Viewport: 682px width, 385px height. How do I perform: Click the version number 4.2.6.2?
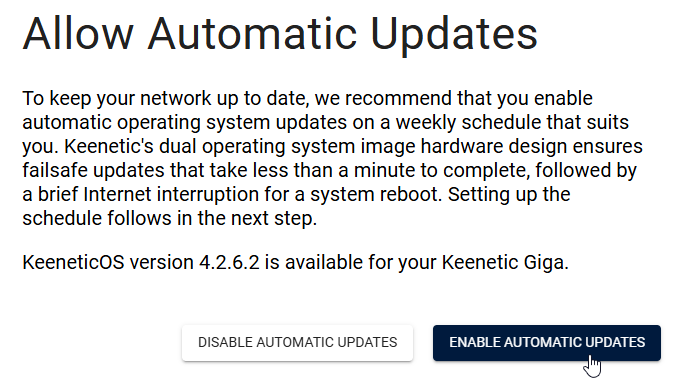click(x=229, y=263)
